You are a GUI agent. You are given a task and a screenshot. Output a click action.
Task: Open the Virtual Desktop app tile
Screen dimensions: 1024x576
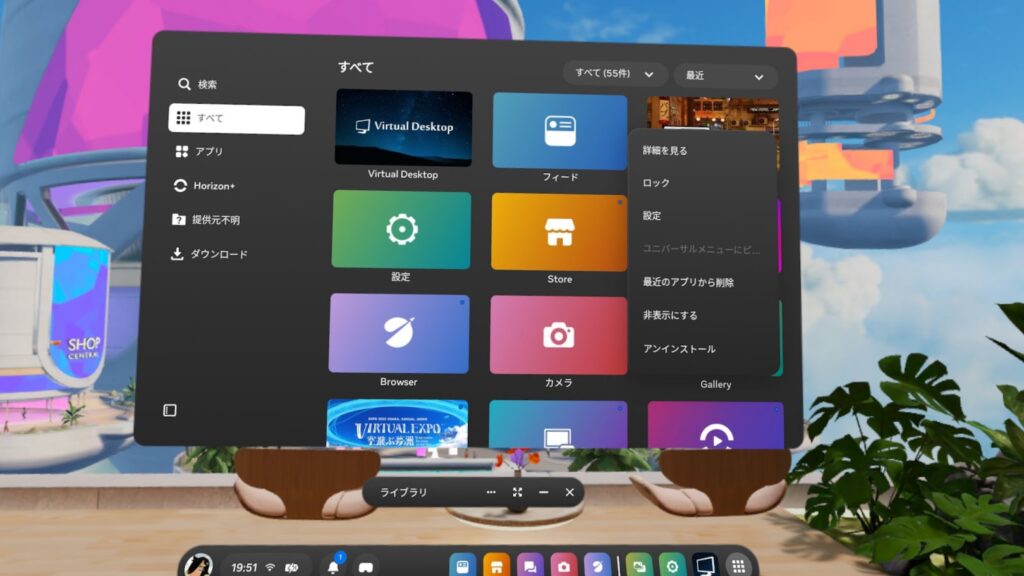(x=403, y=127)
